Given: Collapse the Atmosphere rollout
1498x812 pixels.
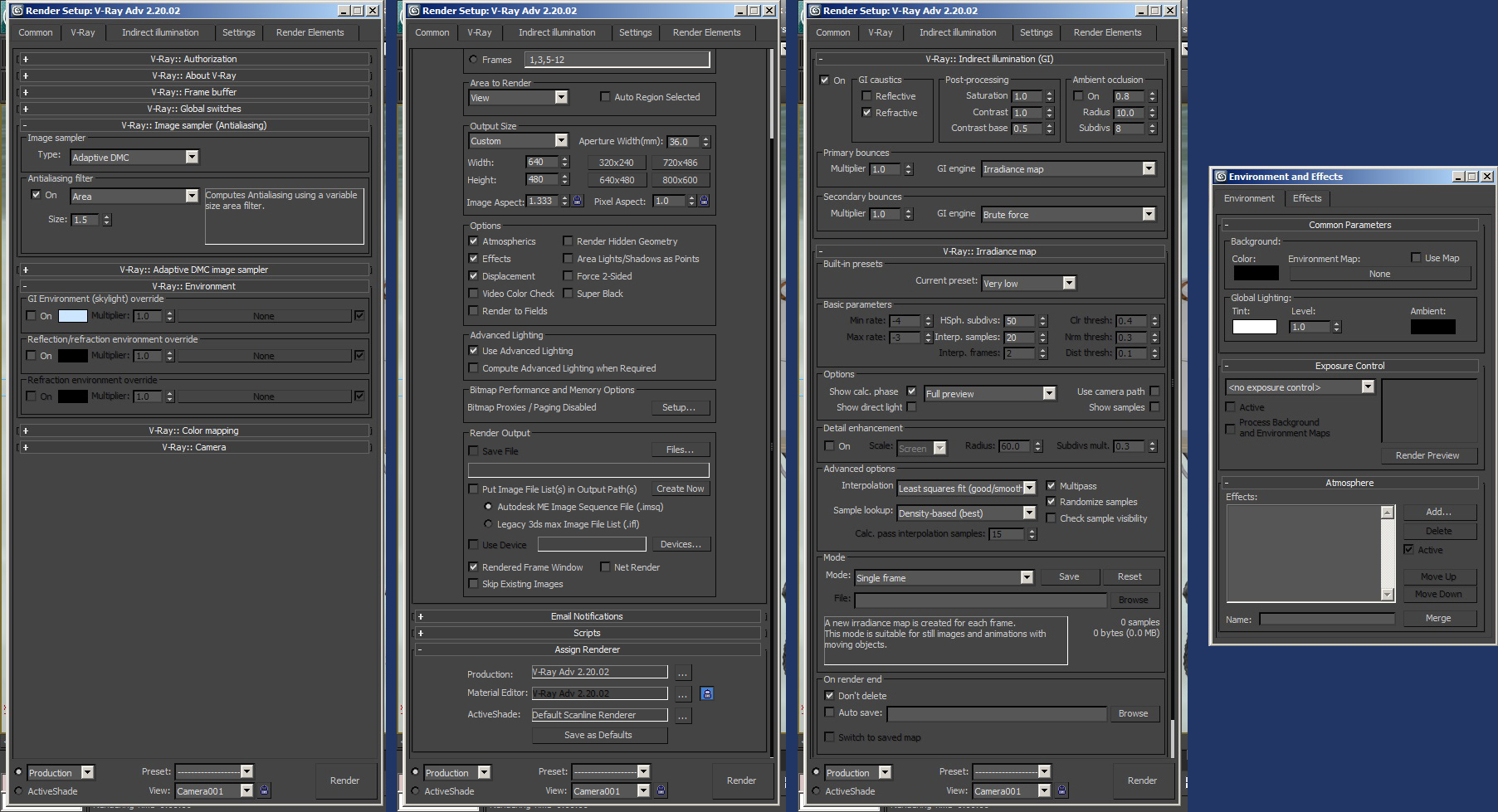Looking at the screenshot, I should 1349,483.
